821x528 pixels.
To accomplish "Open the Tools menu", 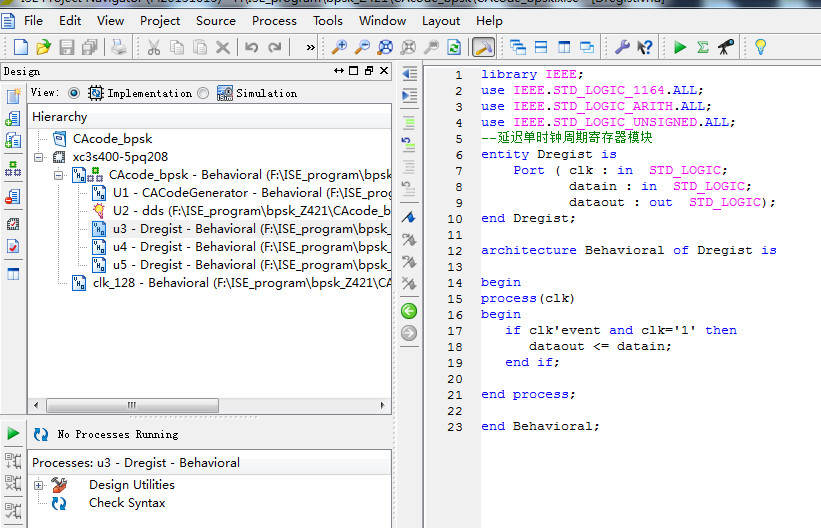I will point(327,20).
